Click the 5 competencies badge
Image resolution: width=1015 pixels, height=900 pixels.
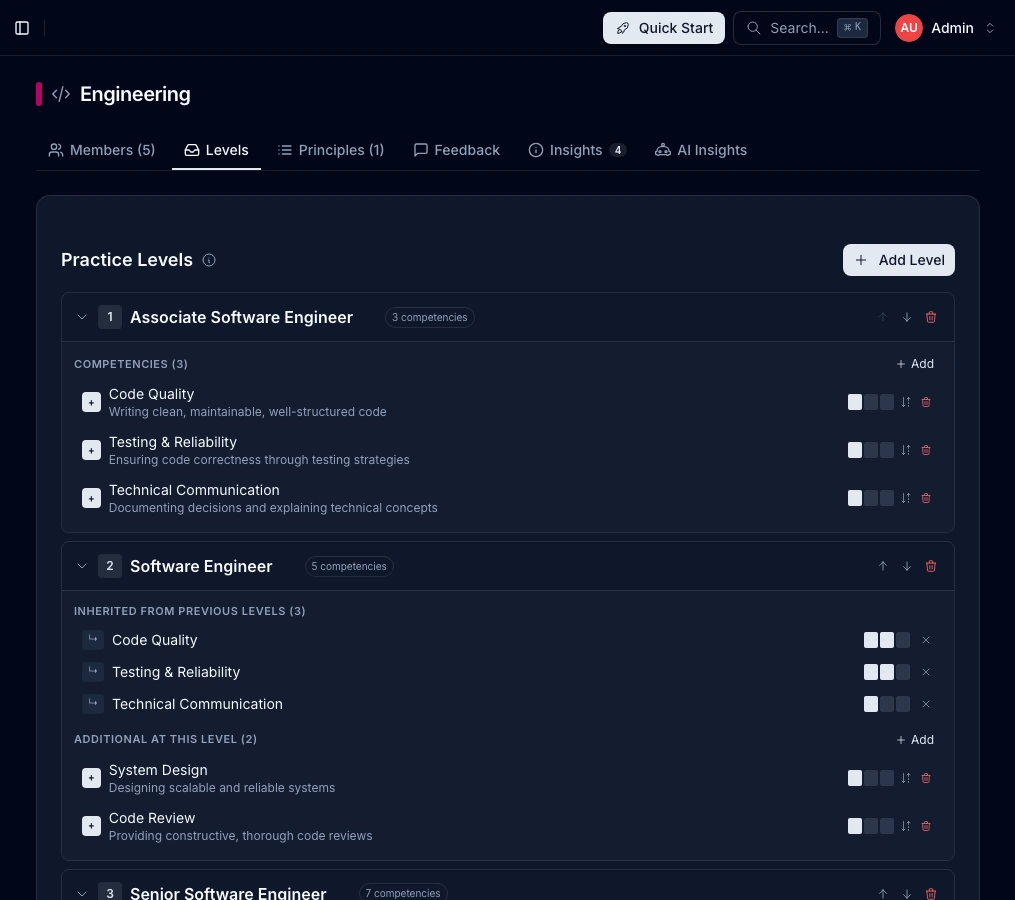[x=349, y=567]
